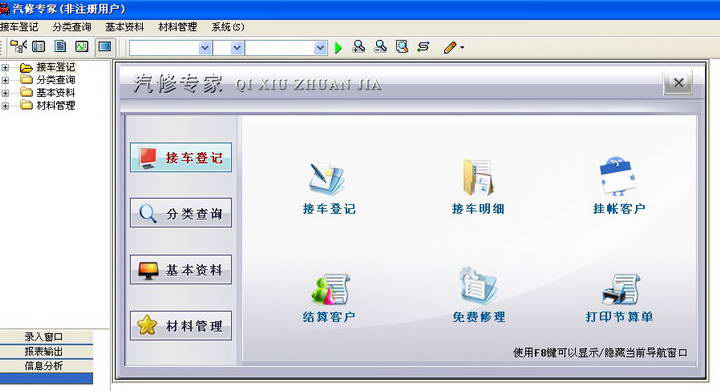This screenshot has width=720, height=391.
Task: Switch to the 信息分析 tab
Action: [44, 366]
